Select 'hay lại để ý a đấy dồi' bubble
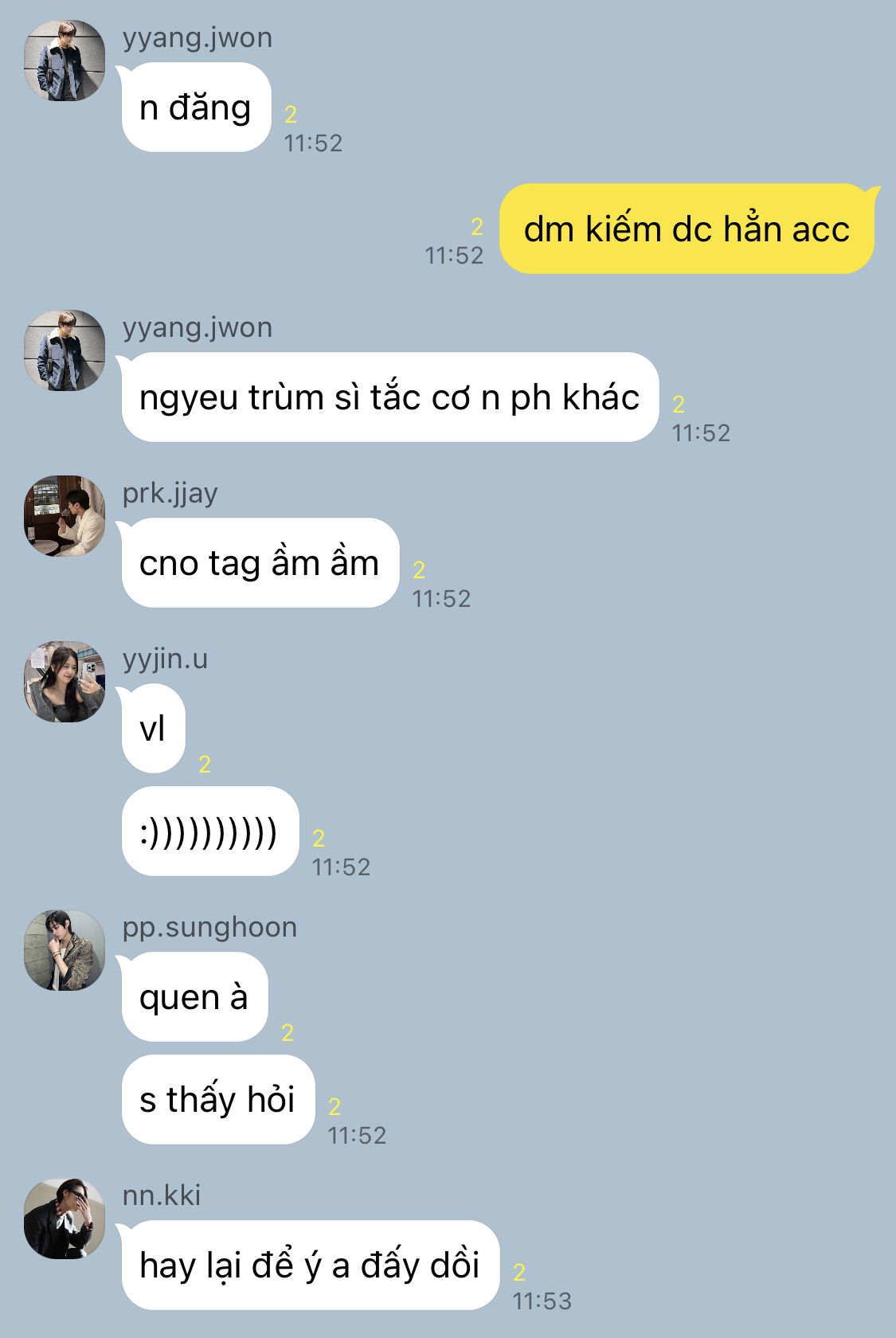Image resolution: width=896 pixels, height=1338 pixels. click(310, 1266)
